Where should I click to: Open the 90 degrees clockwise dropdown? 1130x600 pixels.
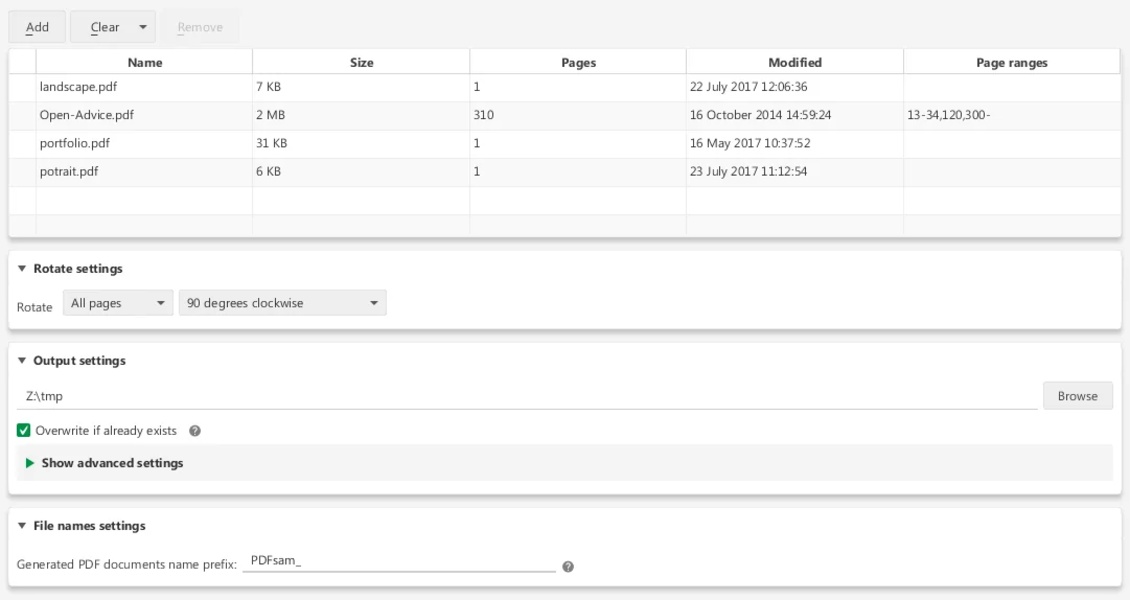[x=282, y=303]
